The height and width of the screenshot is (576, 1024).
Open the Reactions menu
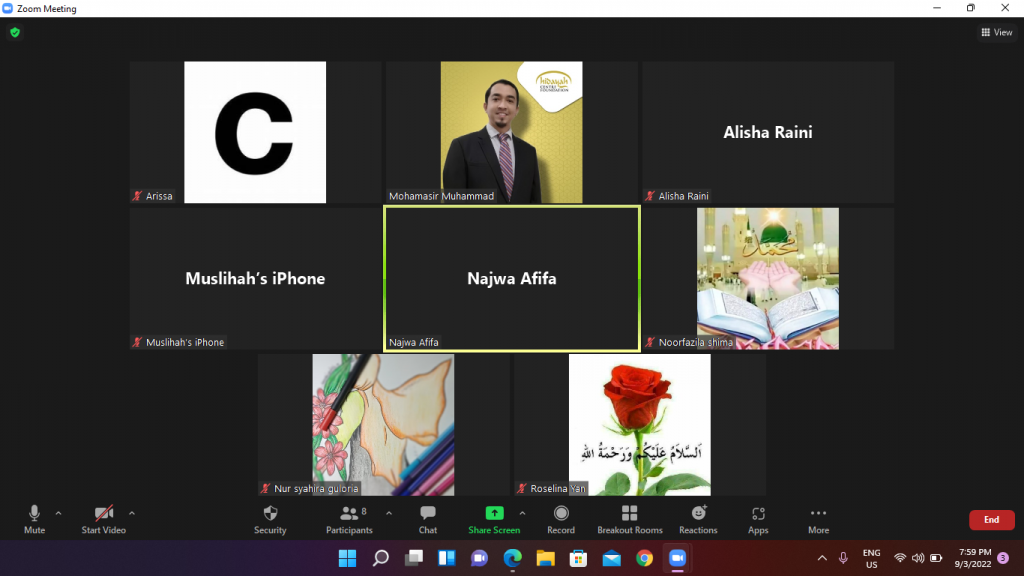(698, 514)
